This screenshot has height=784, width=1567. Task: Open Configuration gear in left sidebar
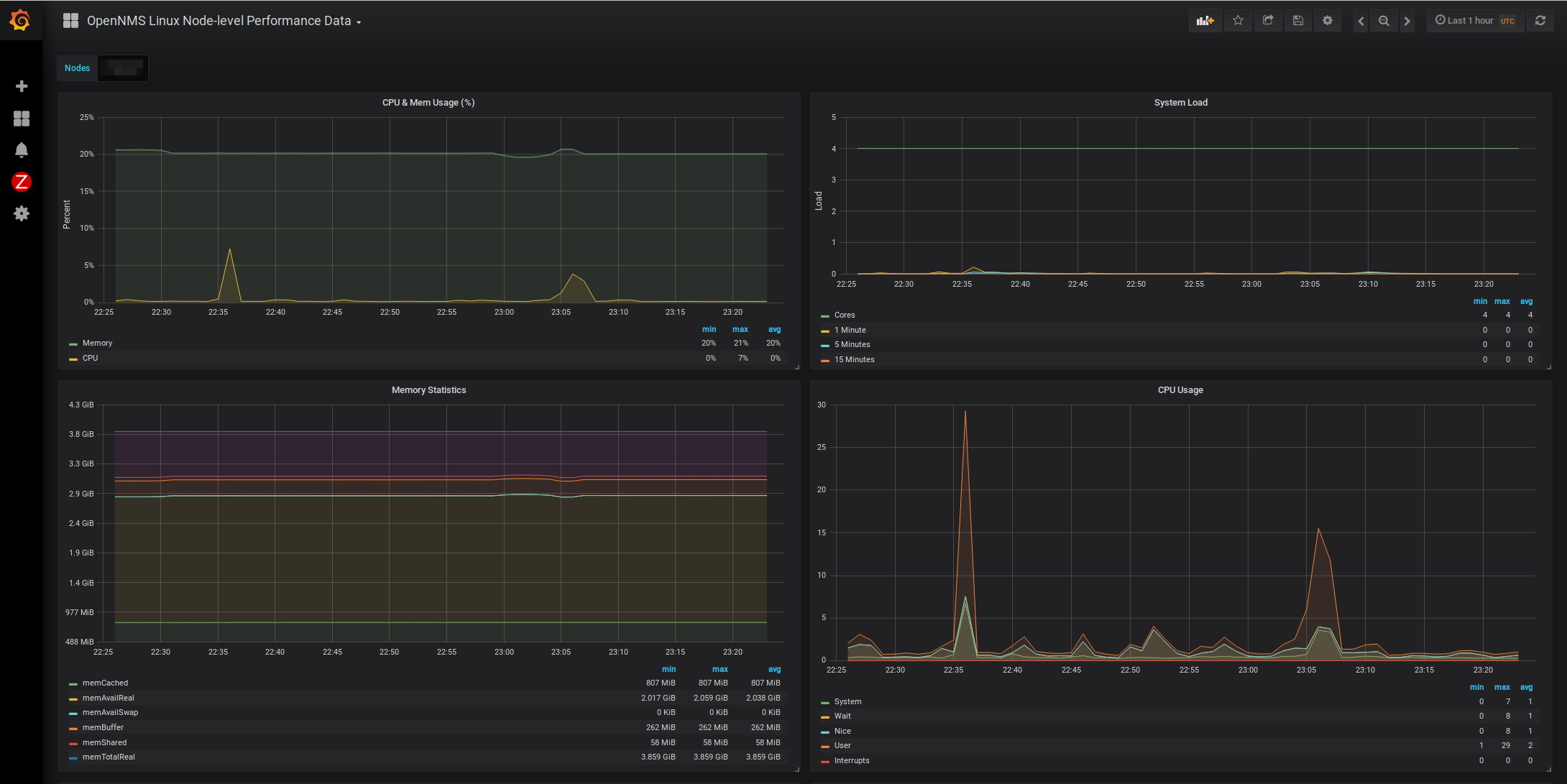[x=22, y=213]
